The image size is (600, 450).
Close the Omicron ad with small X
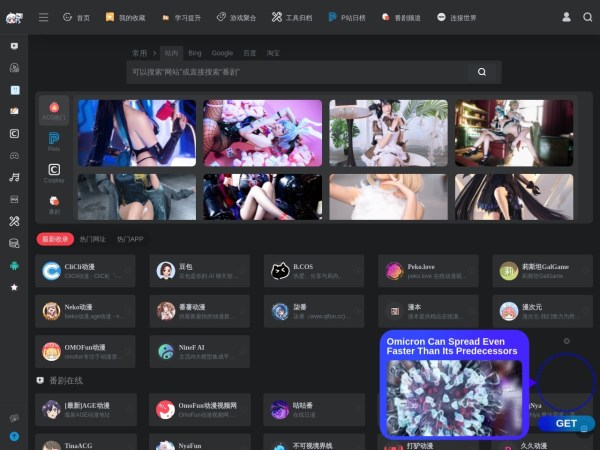coord(567,341)
